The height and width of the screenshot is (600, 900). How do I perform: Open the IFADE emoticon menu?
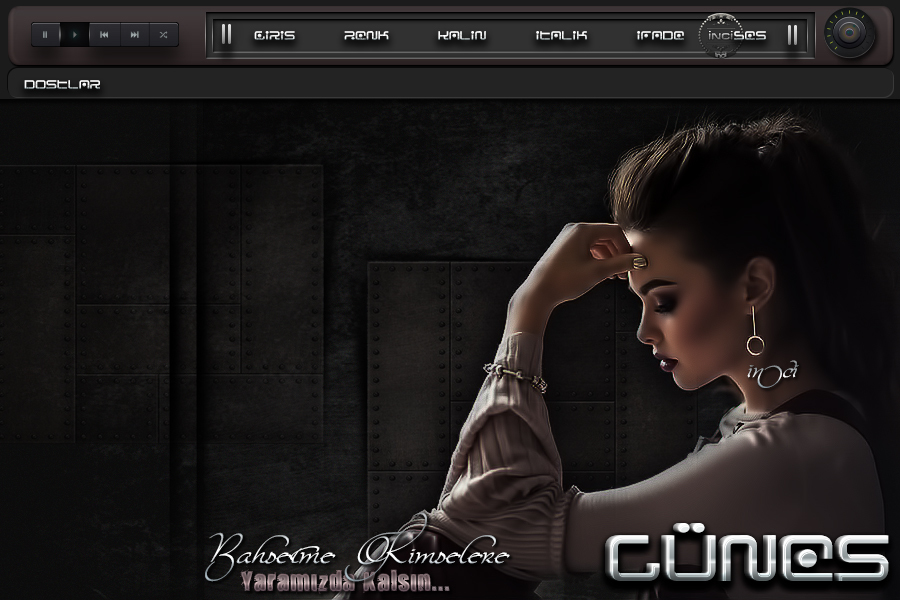point(660,35)
